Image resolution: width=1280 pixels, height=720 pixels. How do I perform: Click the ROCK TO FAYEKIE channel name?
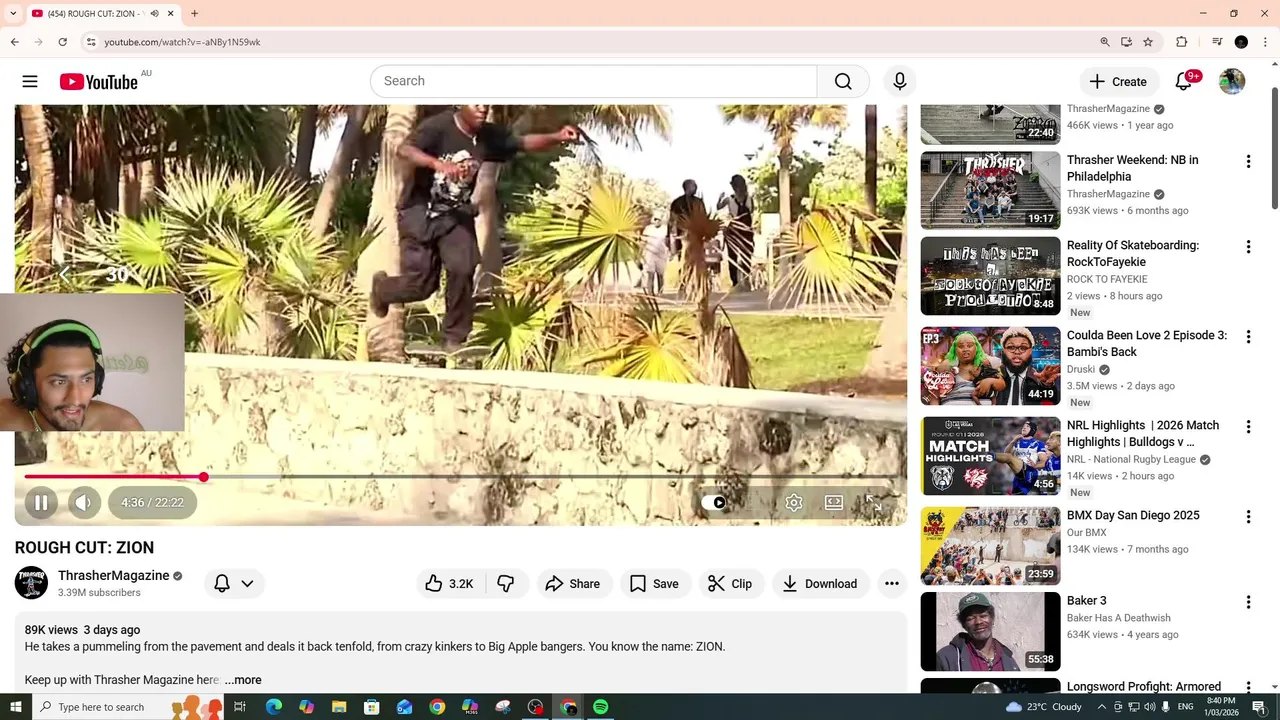point(1107,279)
